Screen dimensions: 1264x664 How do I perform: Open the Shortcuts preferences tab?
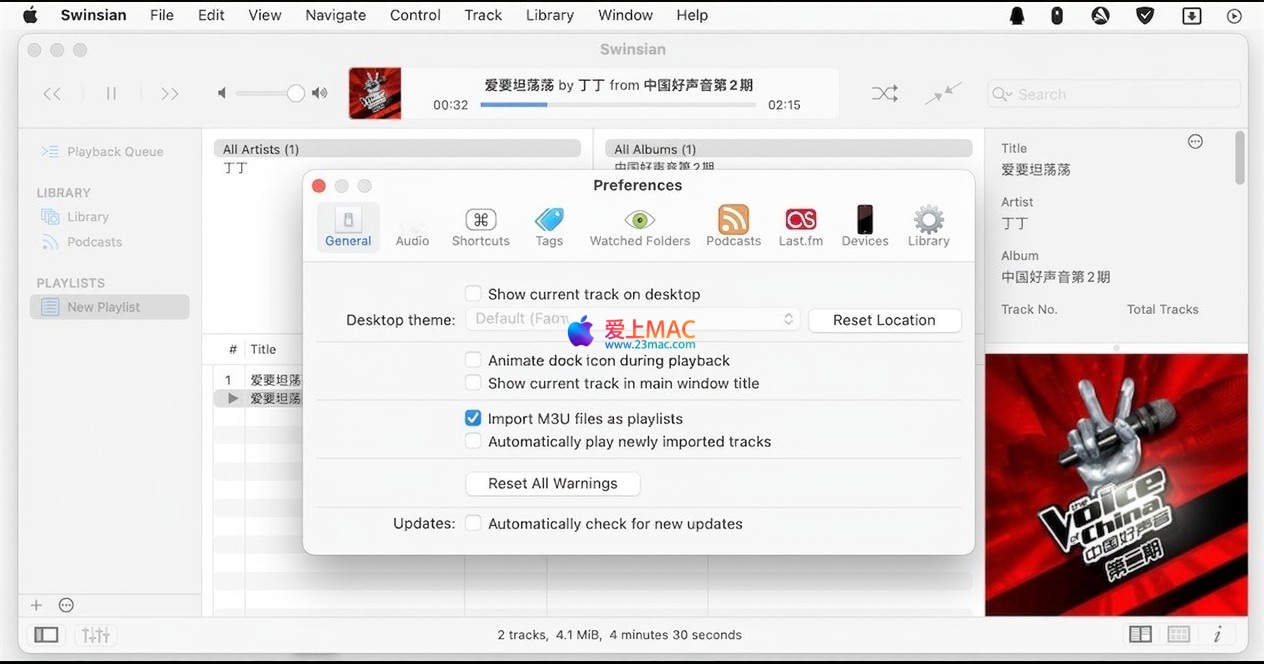point(480,227)
